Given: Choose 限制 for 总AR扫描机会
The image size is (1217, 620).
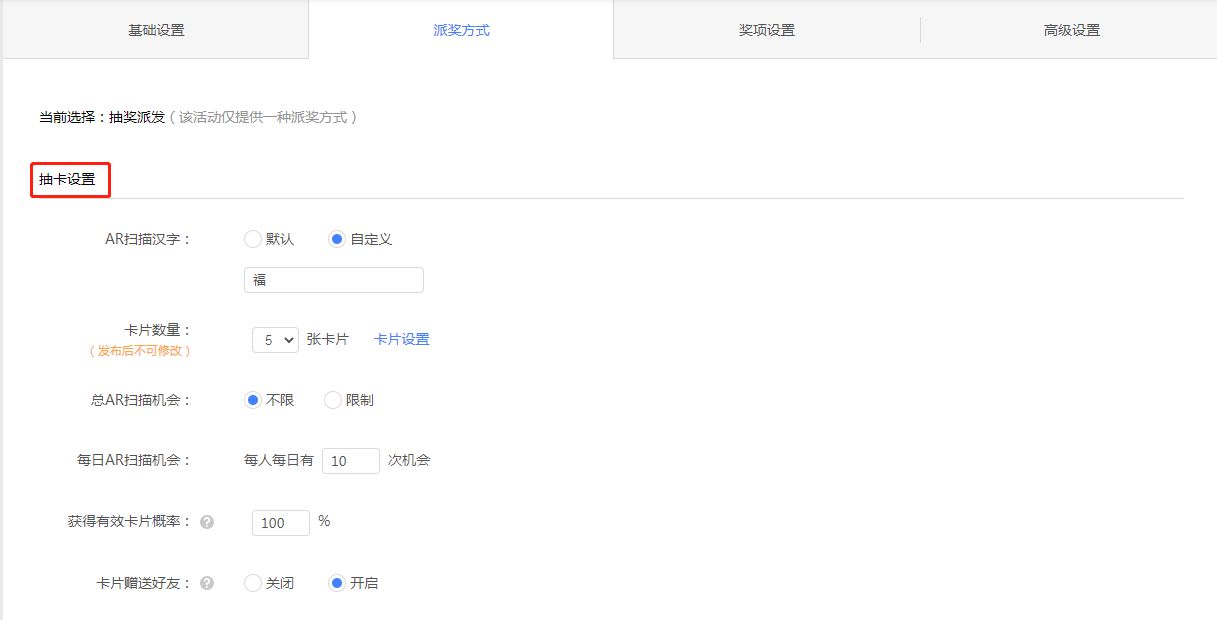Looking at the screenshot, I should [333, 400].
